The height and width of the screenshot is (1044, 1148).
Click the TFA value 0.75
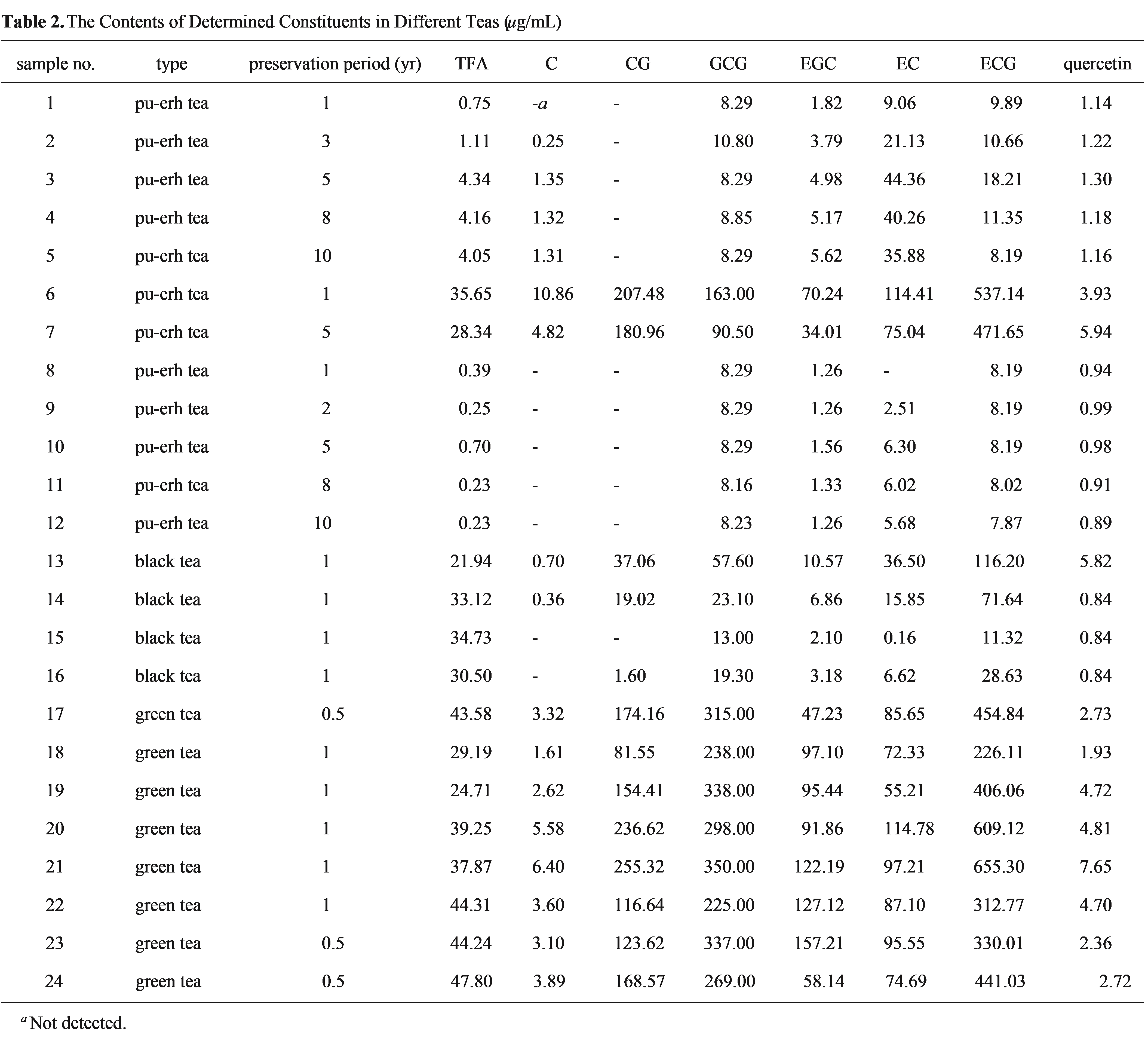coord(474,103)
